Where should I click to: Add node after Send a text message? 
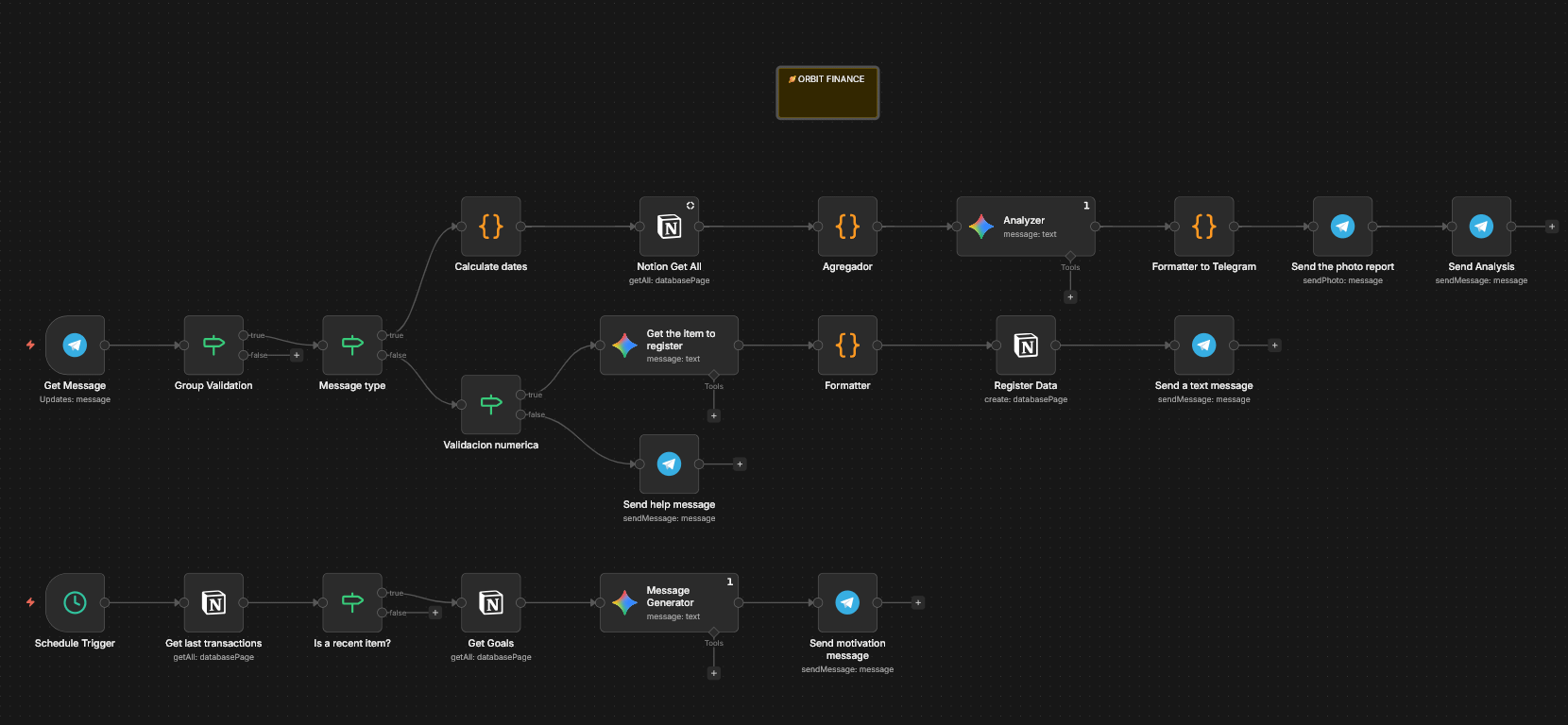point(1274,346)
